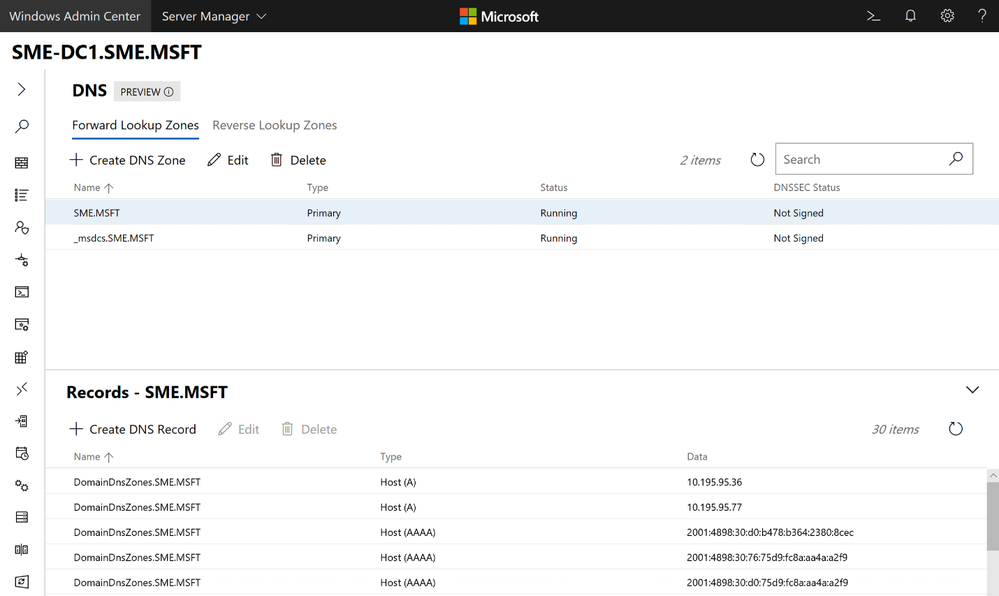This screenshot has width=999, height=596.
Task: Click Delete for the selected zone
Action: [x=298, y=160]
